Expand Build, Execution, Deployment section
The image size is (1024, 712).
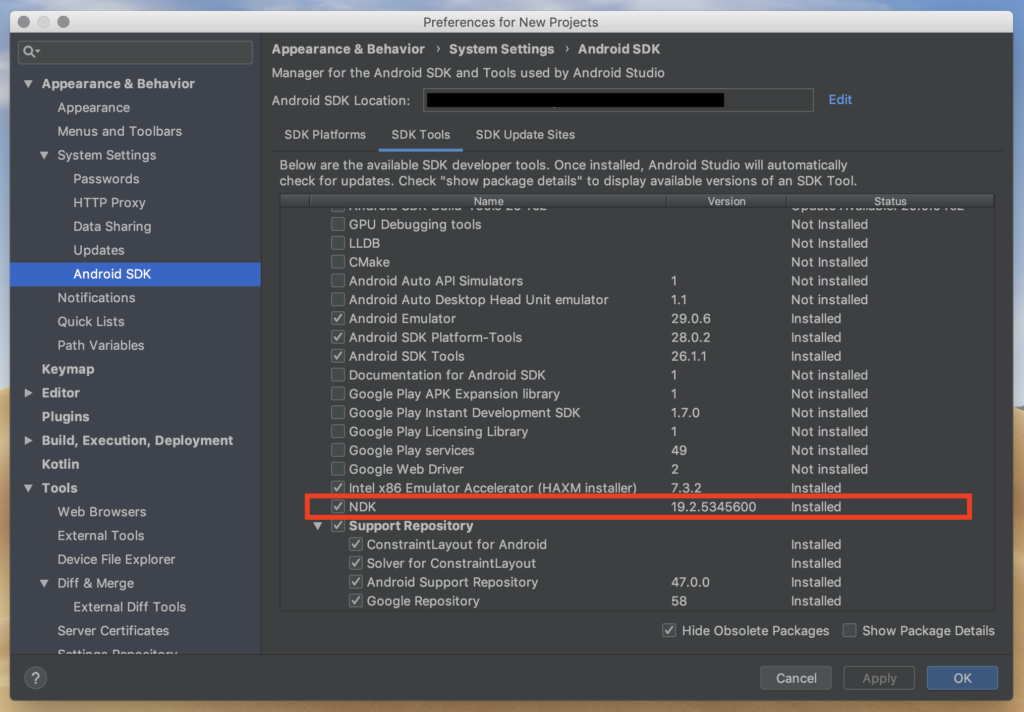[27, 440]
